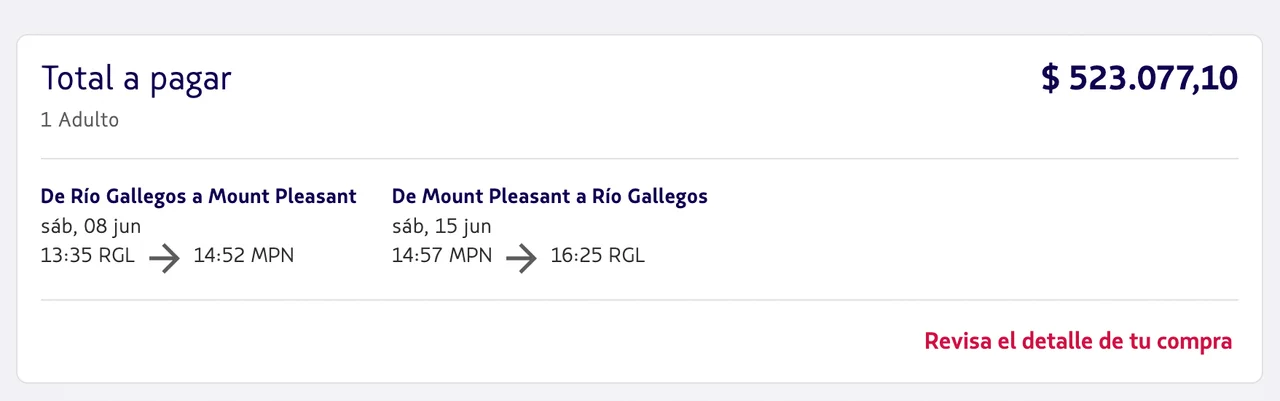Click the Total a pagar heading

pos(136,78)
